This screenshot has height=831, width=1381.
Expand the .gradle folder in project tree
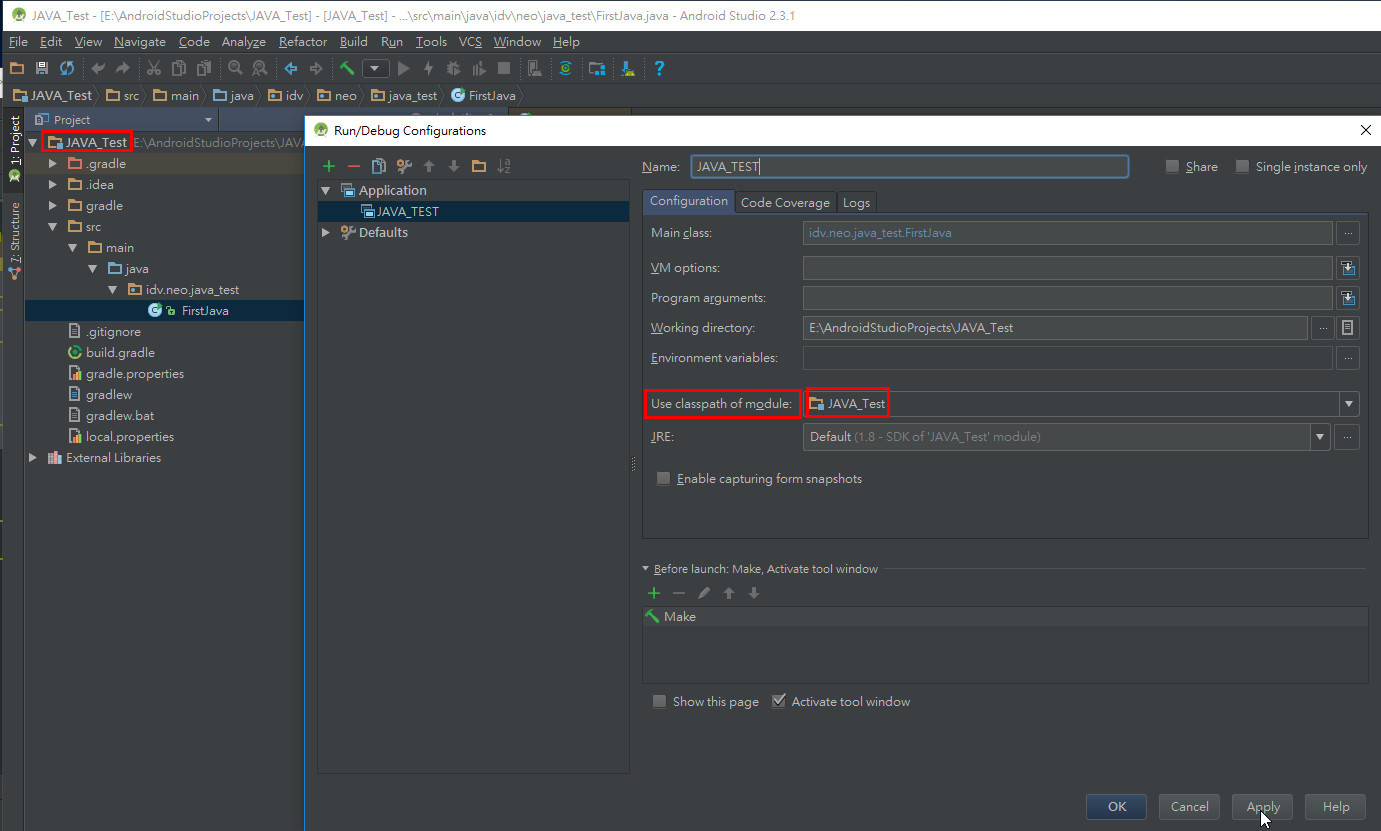click(x=53, y=164)
